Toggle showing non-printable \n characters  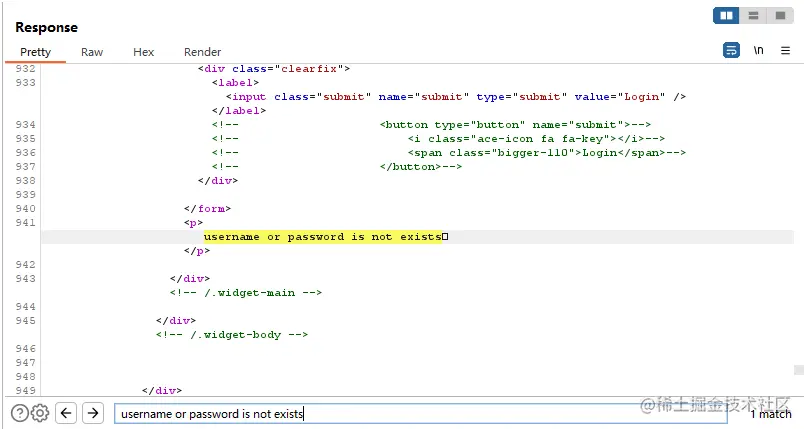point(759,50)
